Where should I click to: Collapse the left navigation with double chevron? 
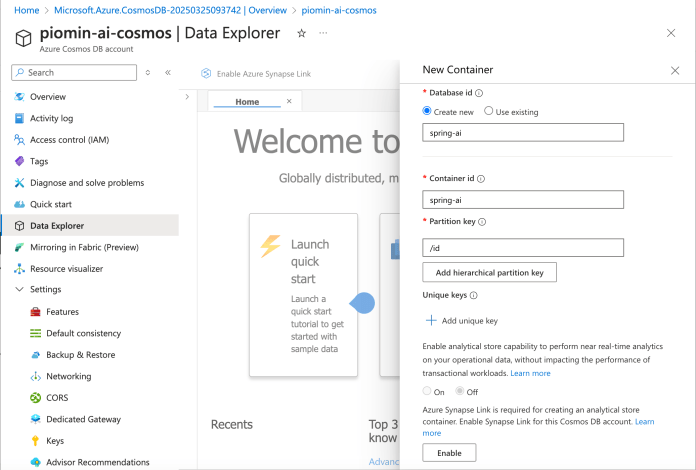coord(168,73)
